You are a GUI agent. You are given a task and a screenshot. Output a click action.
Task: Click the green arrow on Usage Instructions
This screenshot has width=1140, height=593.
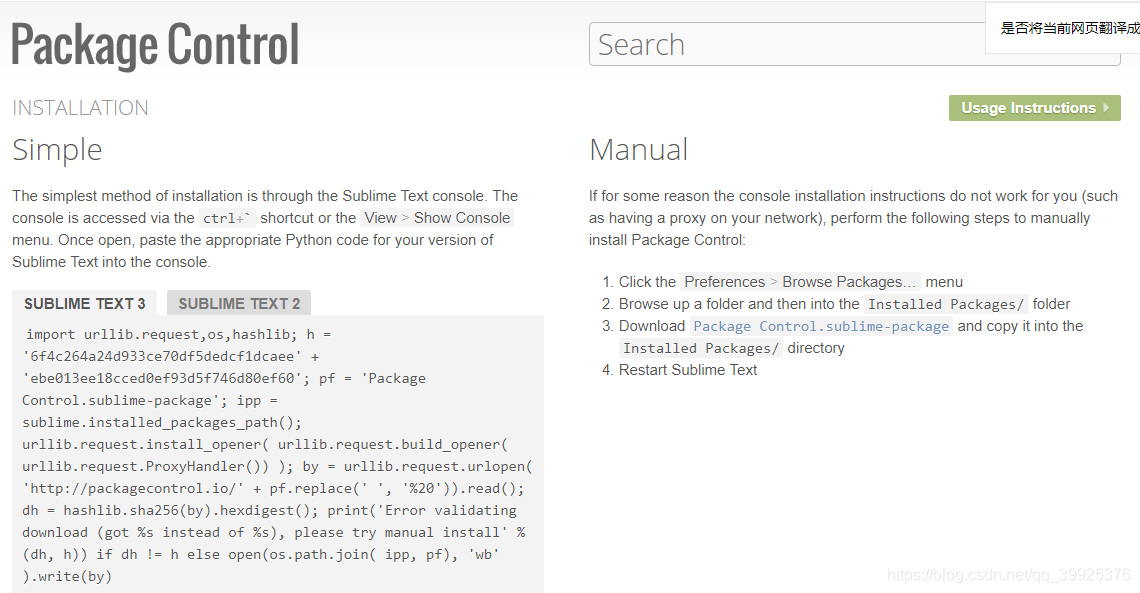tap(1108, 108)
